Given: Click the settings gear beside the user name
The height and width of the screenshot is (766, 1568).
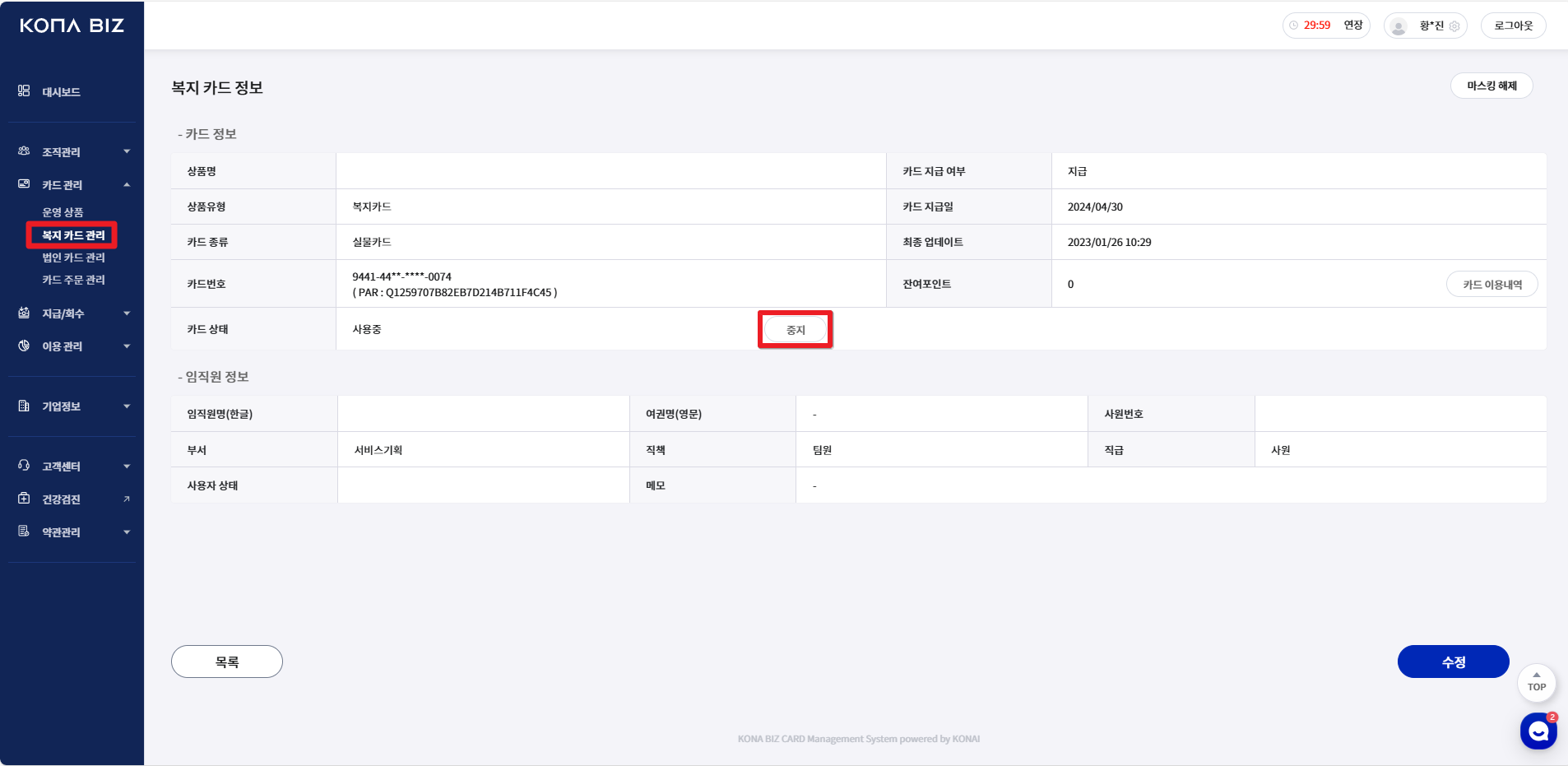Looking at the screenshot, I should 1454,26.
